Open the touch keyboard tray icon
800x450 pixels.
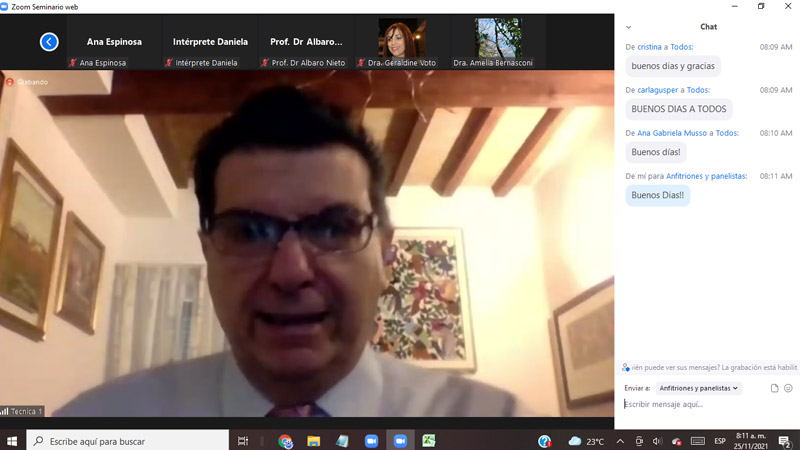point(697,441)
